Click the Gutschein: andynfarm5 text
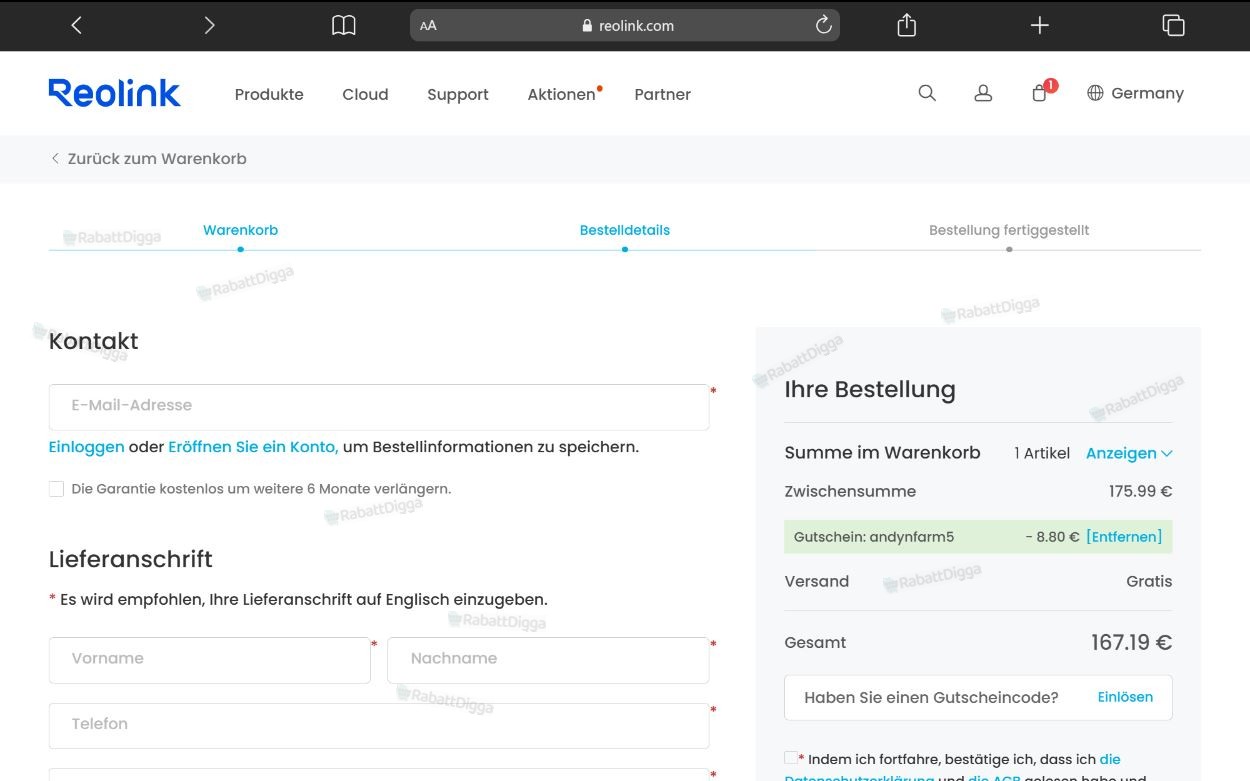The height and width of the screenshot is (781, 1250). 874,537
